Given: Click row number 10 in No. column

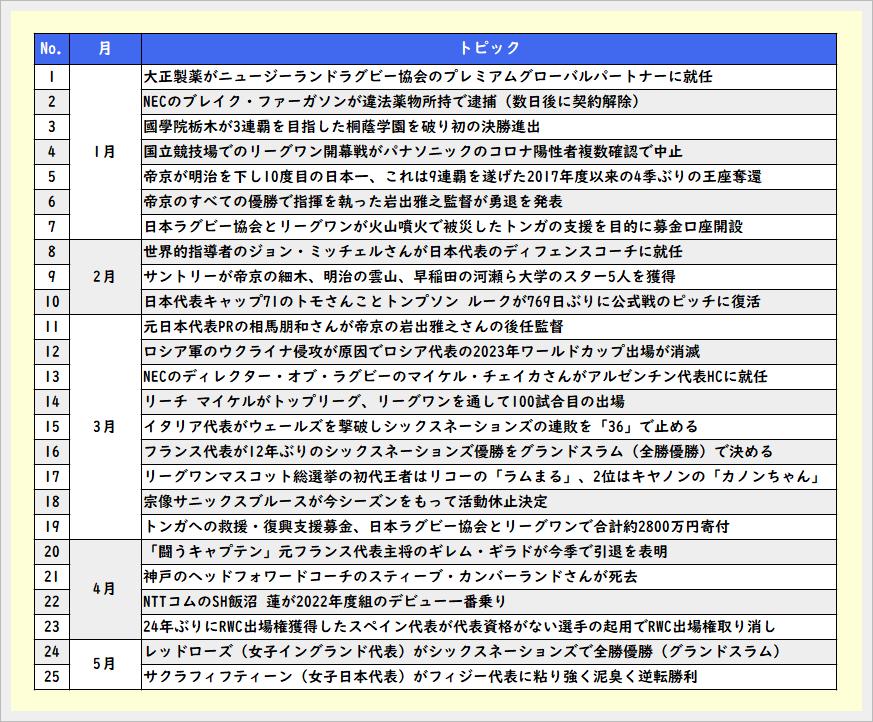Looking at the screenshot, I should pos(50,301).
